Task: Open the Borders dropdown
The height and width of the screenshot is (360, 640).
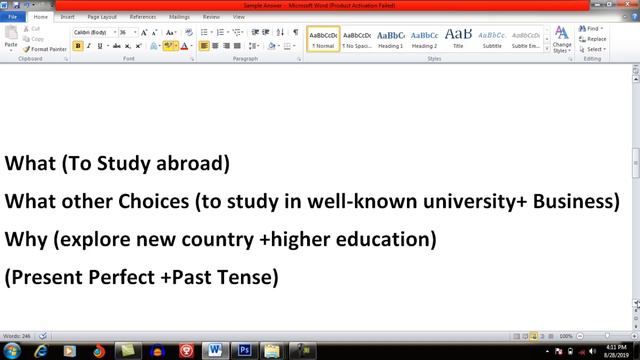Action: [x=294, y=46]
